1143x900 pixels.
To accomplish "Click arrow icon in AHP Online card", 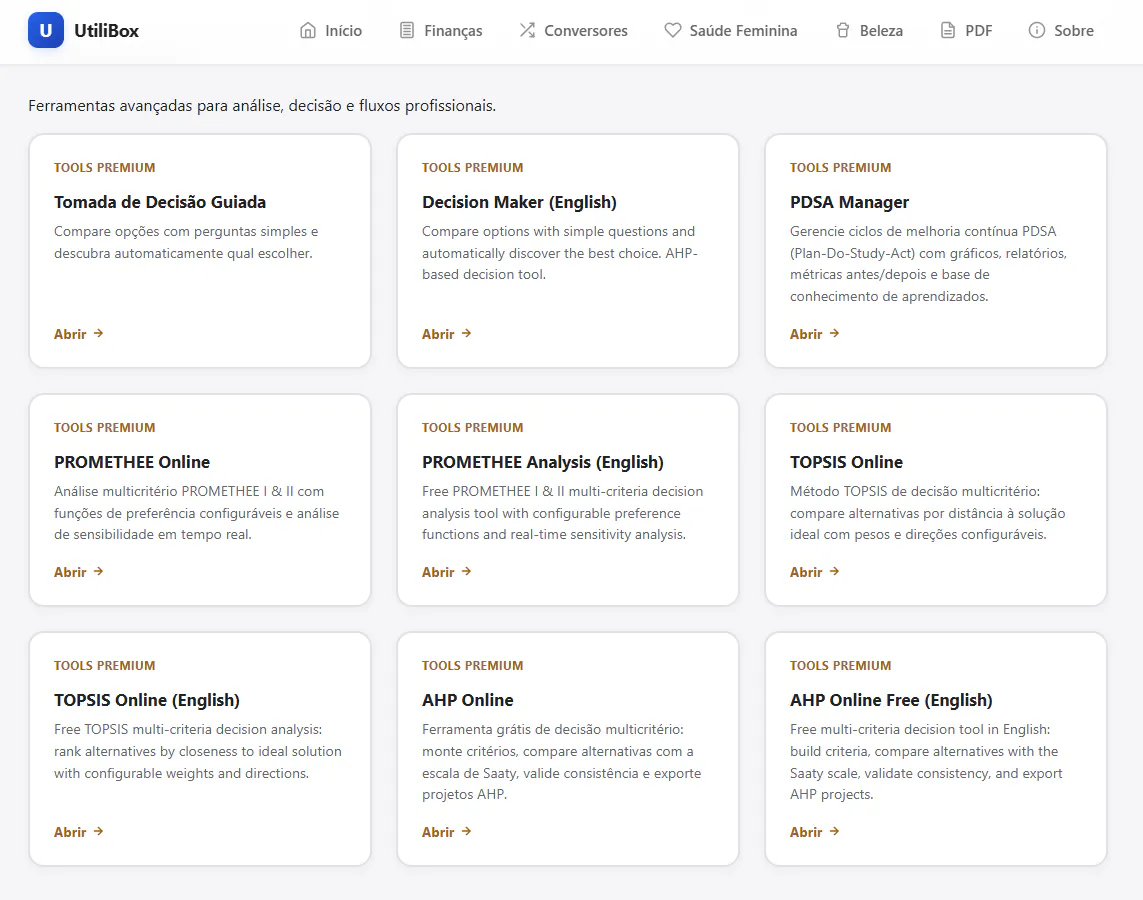I will (x=467, y=831).
